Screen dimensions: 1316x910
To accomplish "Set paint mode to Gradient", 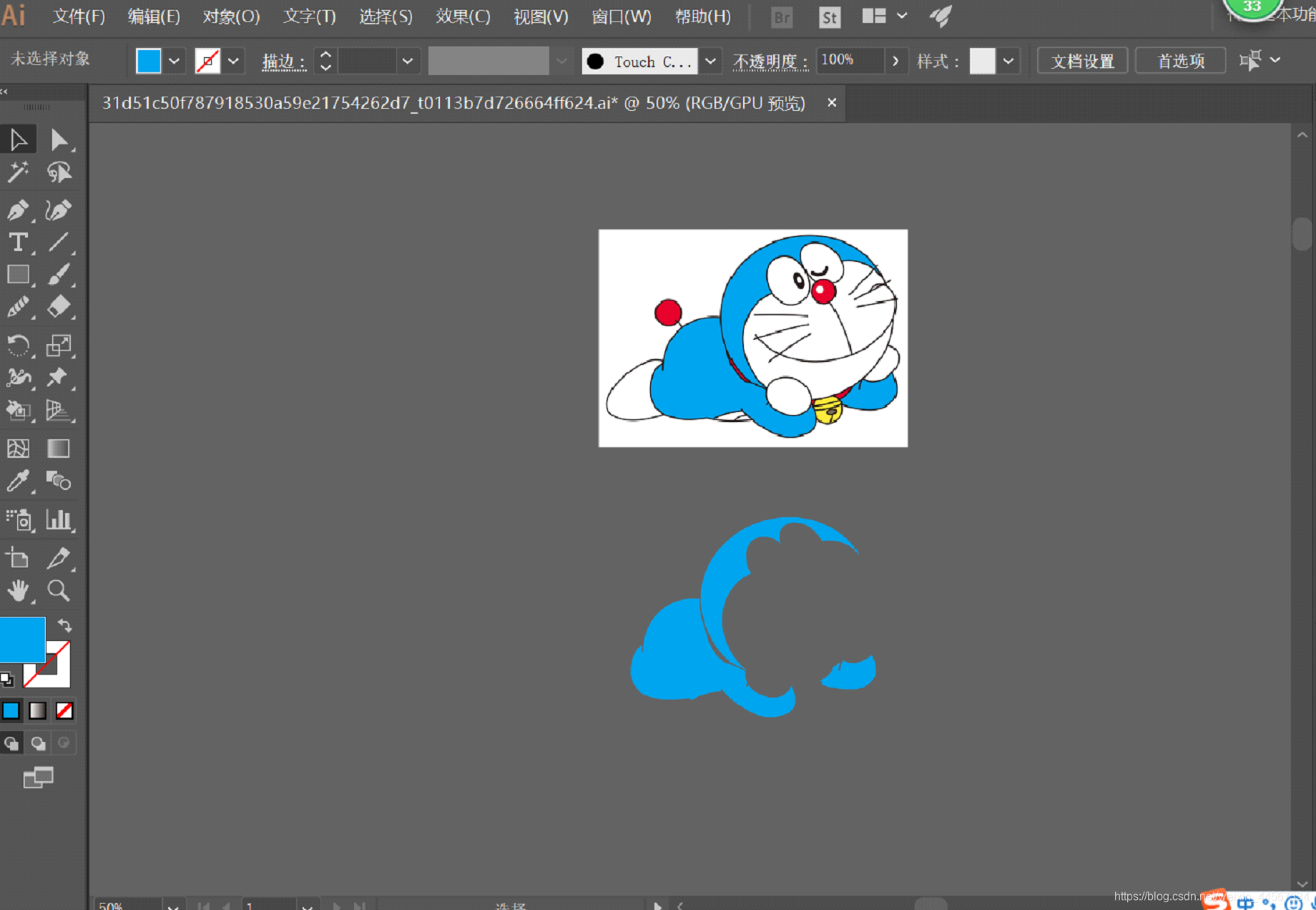I will tap(37, 710).
